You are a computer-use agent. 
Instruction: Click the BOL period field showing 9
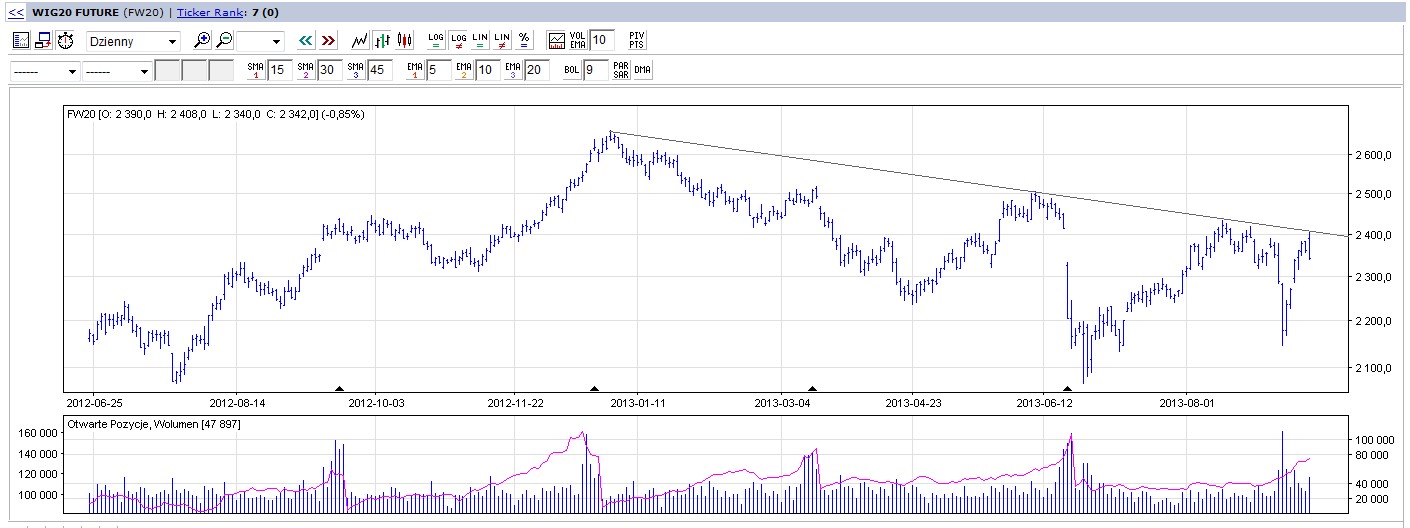(596, 71)
